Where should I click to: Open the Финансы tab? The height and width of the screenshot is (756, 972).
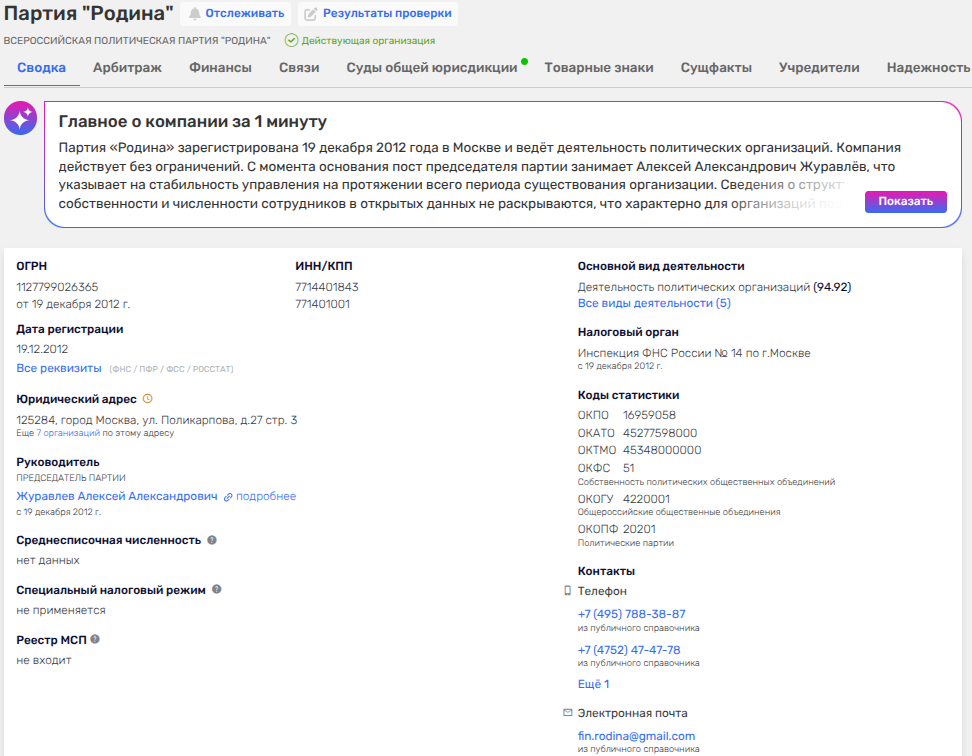[x=220, y=68]
